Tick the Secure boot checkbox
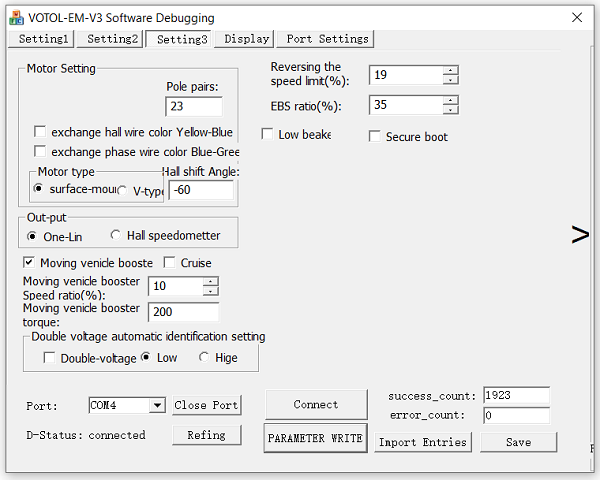Viewport: 600px width, 480px height. (x=375, y=137)
